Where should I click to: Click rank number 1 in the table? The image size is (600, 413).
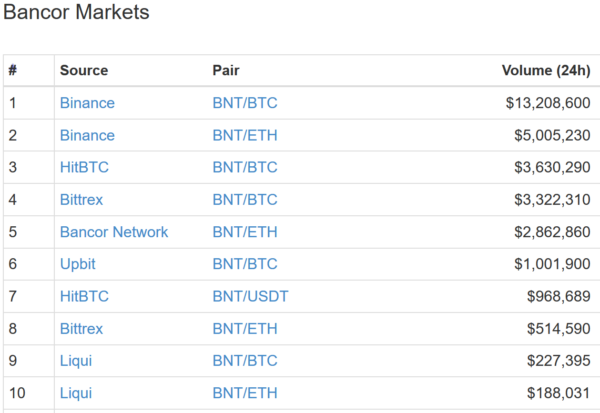tap(13, 103)
